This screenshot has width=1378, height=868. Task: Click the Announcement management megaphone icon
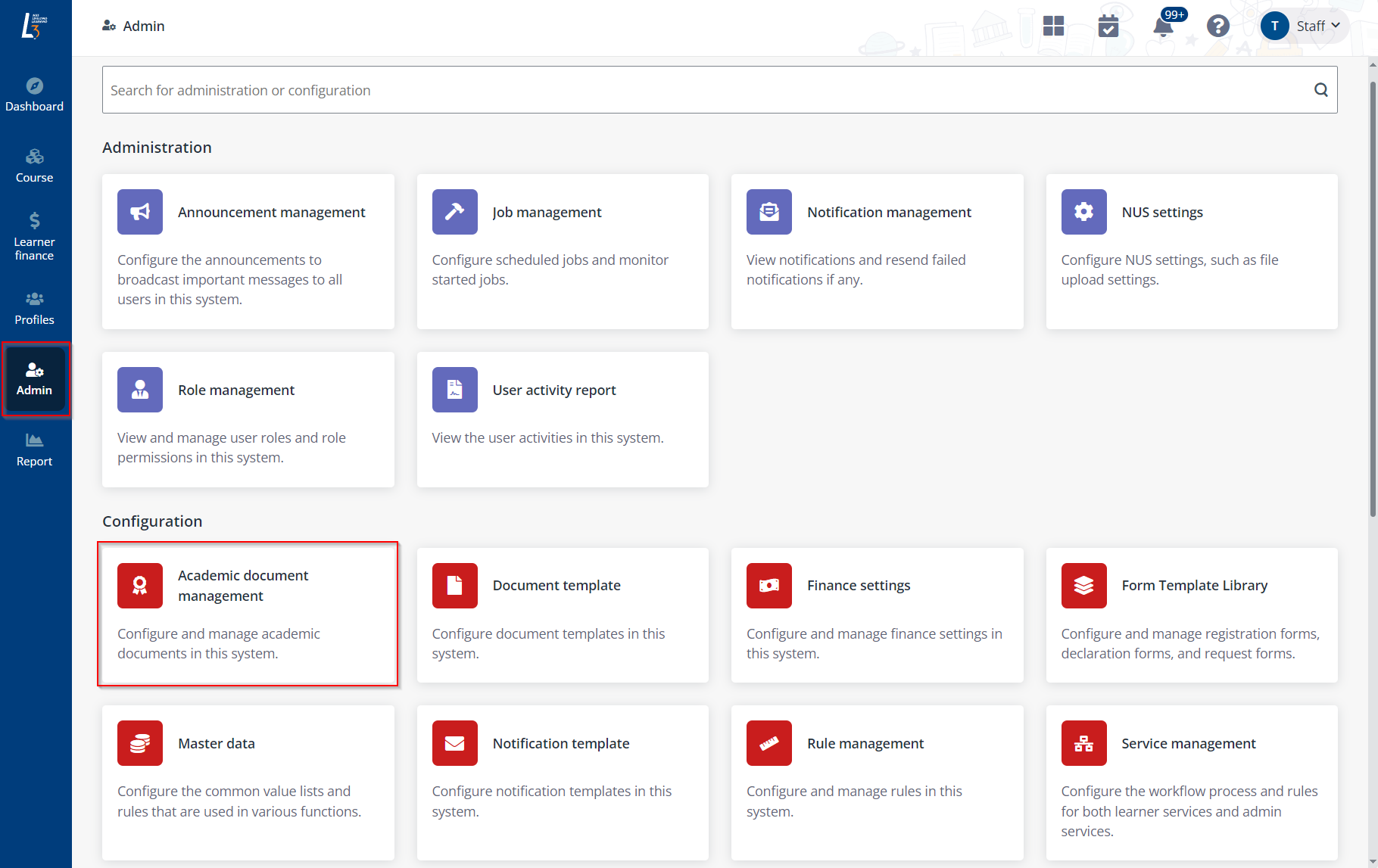point(140,212)
